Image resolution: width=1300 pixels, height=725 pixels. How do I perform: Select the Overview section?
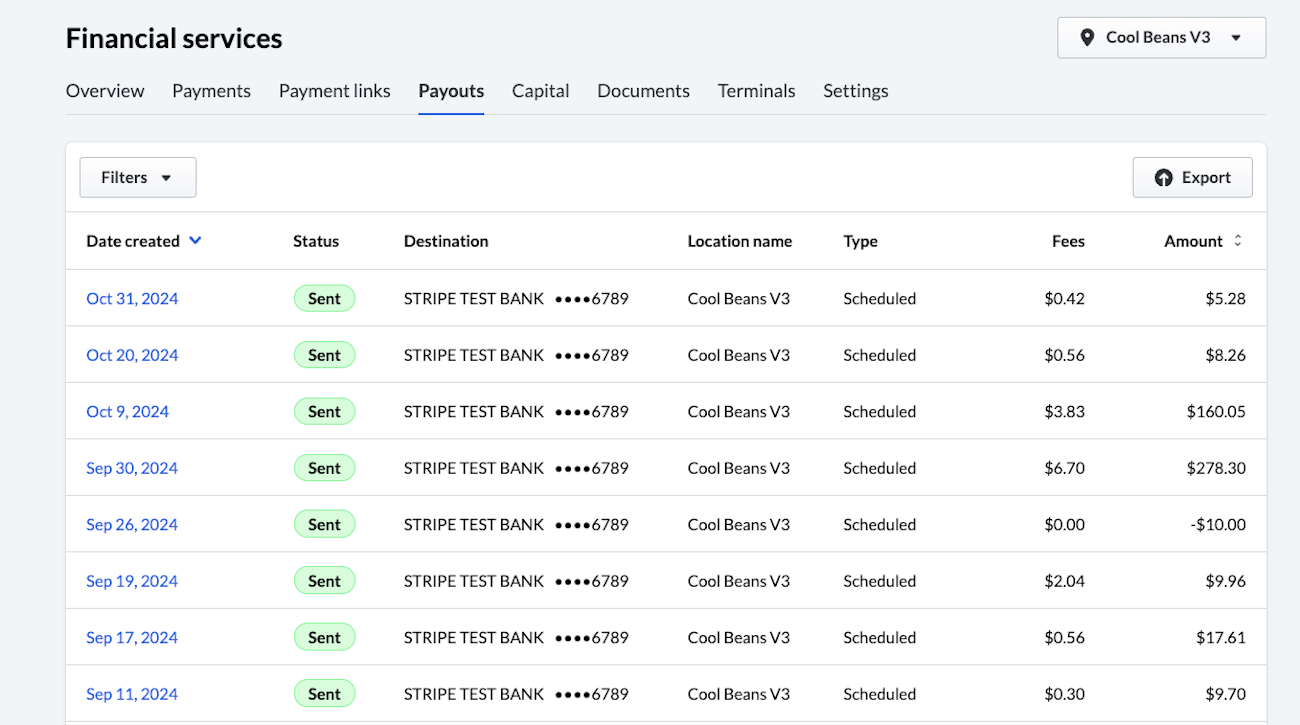click(104, 90)
